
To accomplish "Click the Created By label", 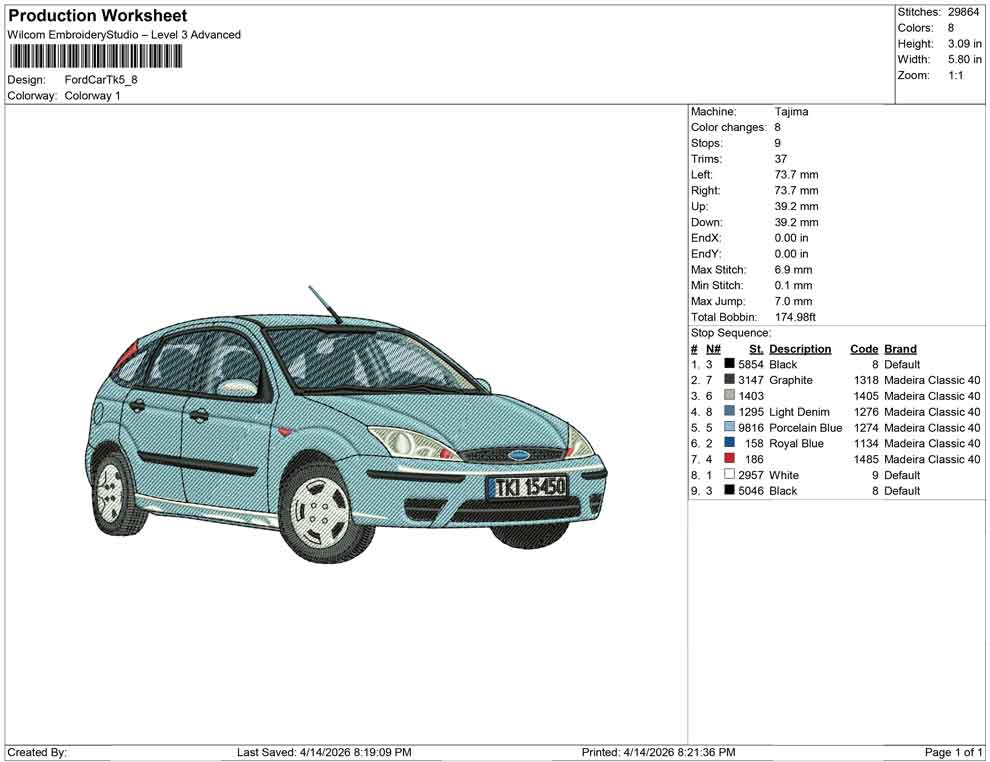I will (37, 752).
